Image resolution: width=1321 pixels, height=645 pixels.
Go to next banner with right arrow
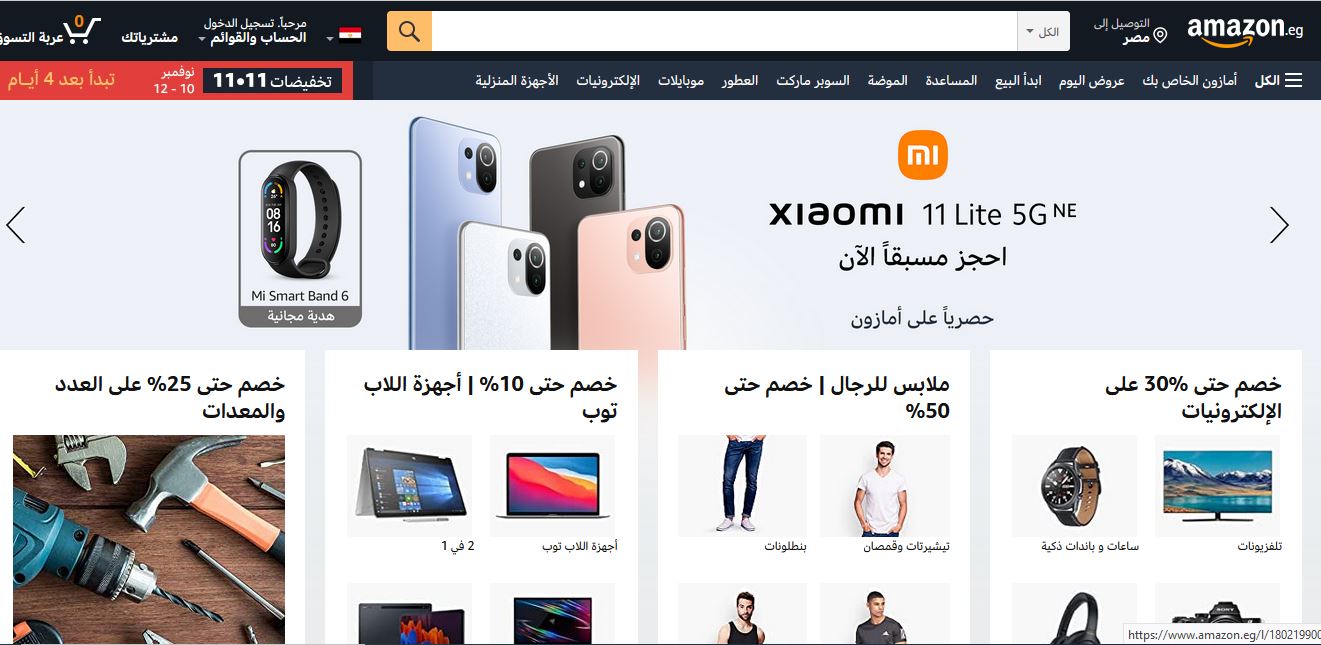click(x=1279, y=225)
